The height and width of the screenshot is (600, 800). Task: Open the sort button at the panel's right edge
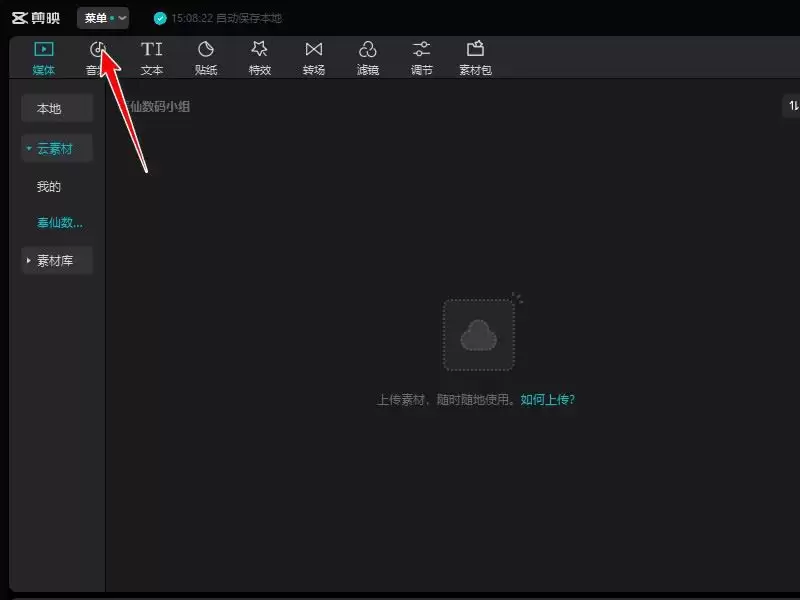point(792,106)
